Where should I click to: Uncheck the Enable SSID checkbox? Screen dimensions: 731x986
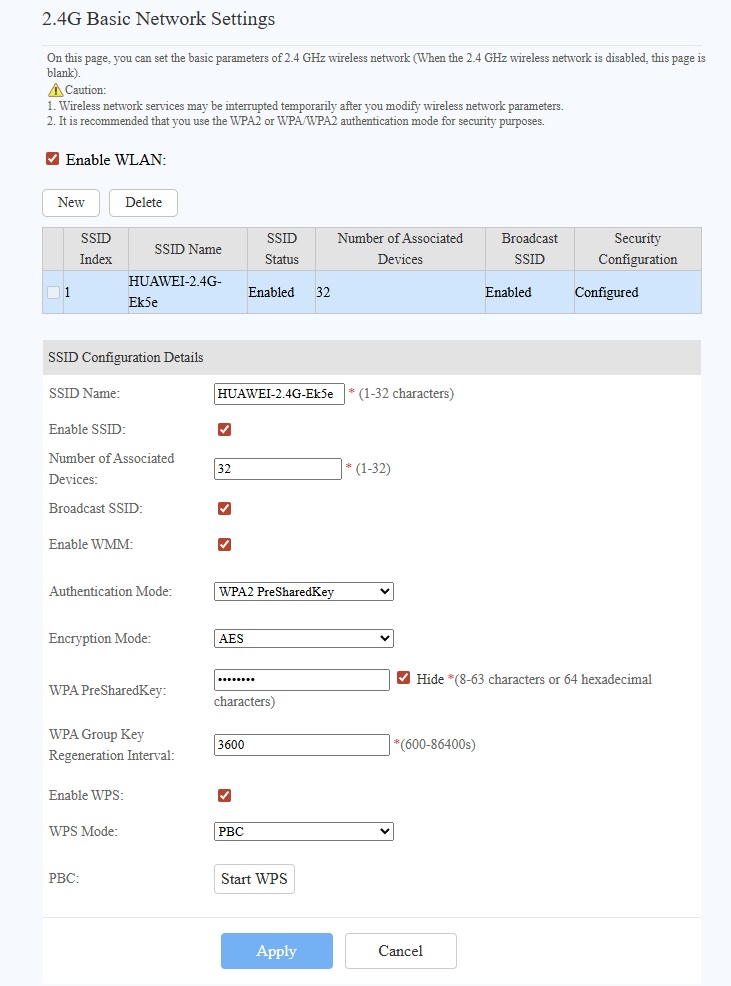(x=224, y=430)
